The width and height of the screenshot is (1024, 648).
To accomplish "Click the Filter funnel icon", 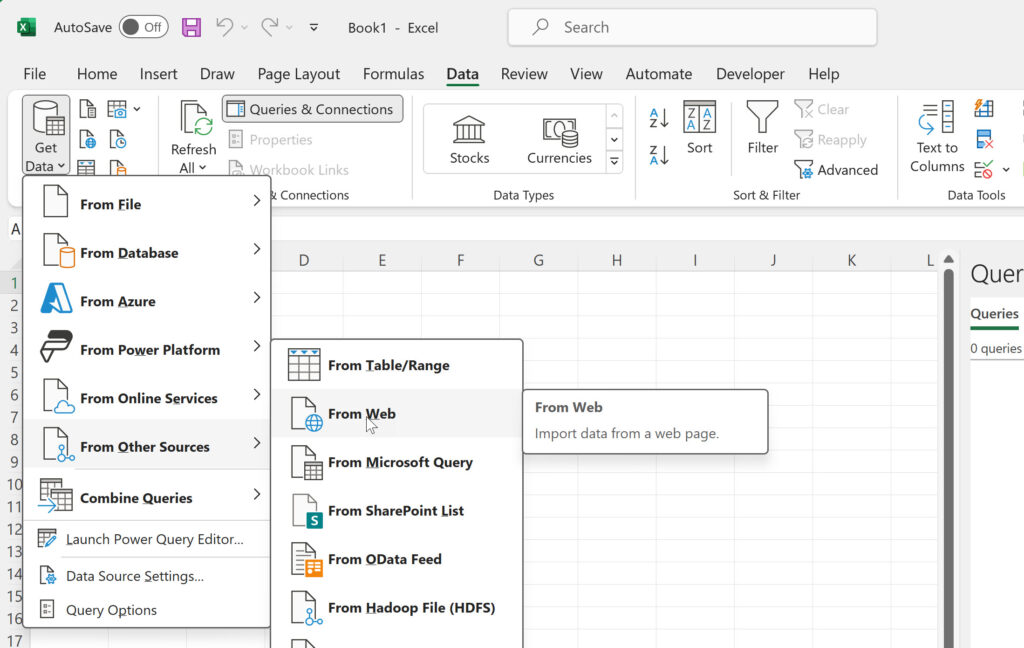I will click(x=762, y=128).
